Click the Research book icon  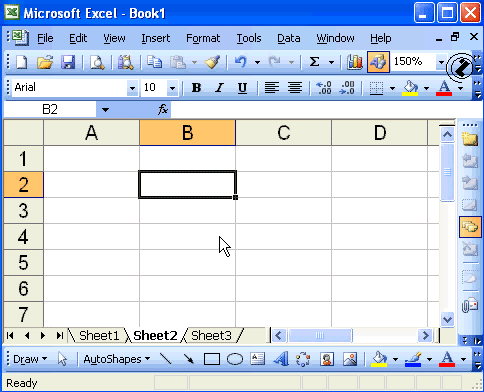[126, 62]
